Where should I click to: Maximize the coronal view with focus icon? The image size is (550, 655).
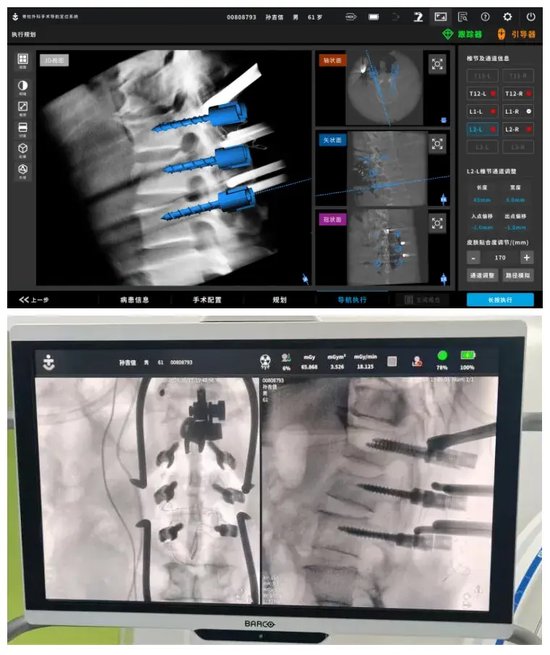[437, 223]
